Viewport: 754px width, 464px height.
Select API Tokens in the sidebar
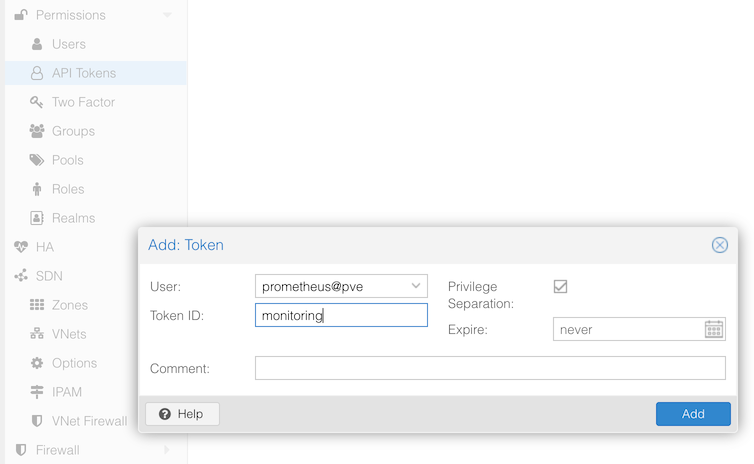(84, 73)
